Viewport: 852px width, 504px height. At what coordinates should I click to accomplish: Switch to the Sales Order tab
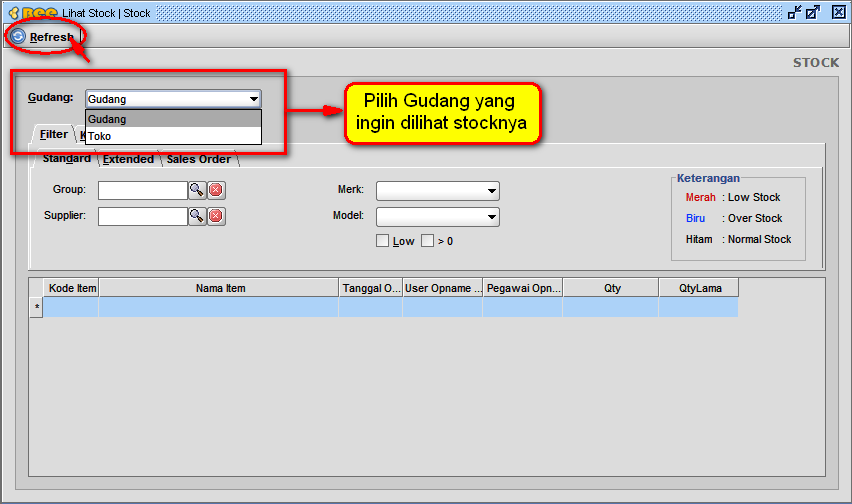coord(198,159)
